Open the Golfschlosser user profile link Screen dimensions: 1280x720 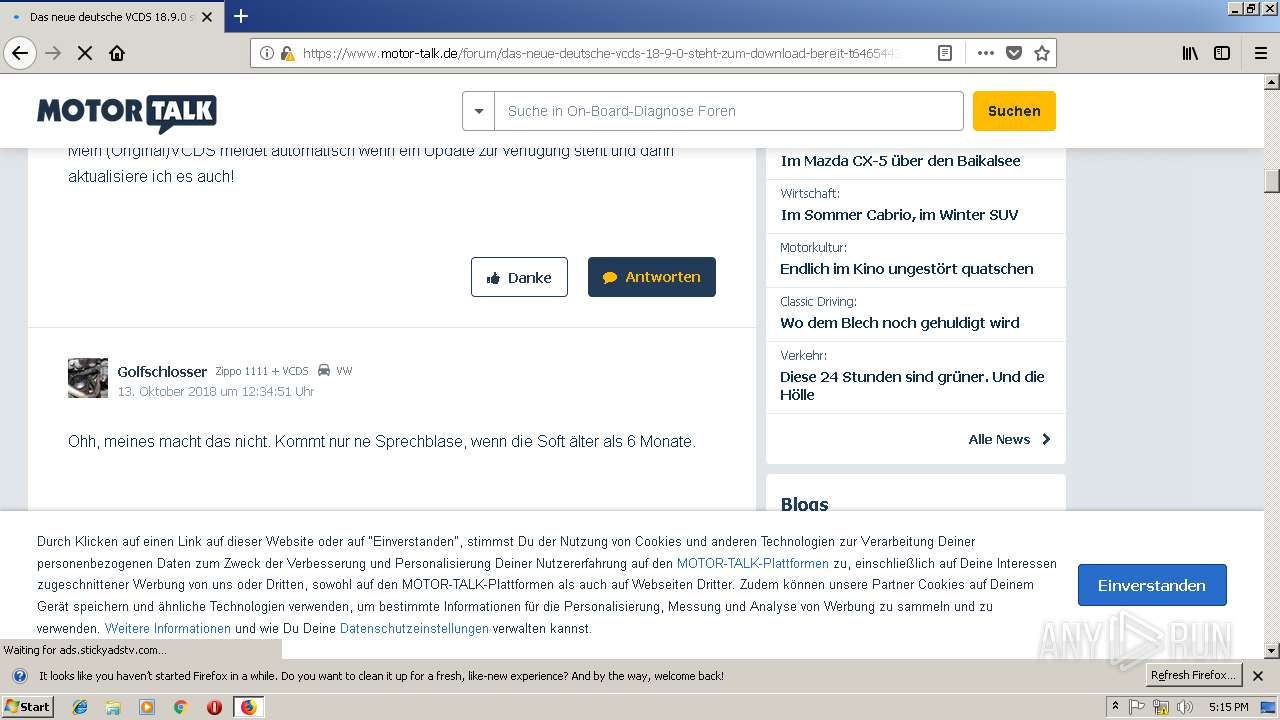coord(162,371)
